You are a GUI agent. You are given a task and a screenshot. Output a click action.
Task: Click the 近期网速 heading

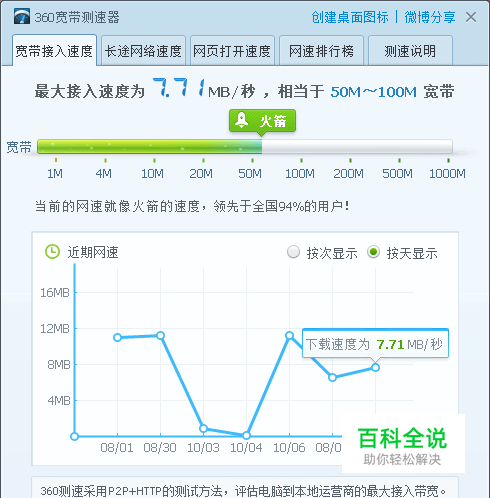[93, 252]
